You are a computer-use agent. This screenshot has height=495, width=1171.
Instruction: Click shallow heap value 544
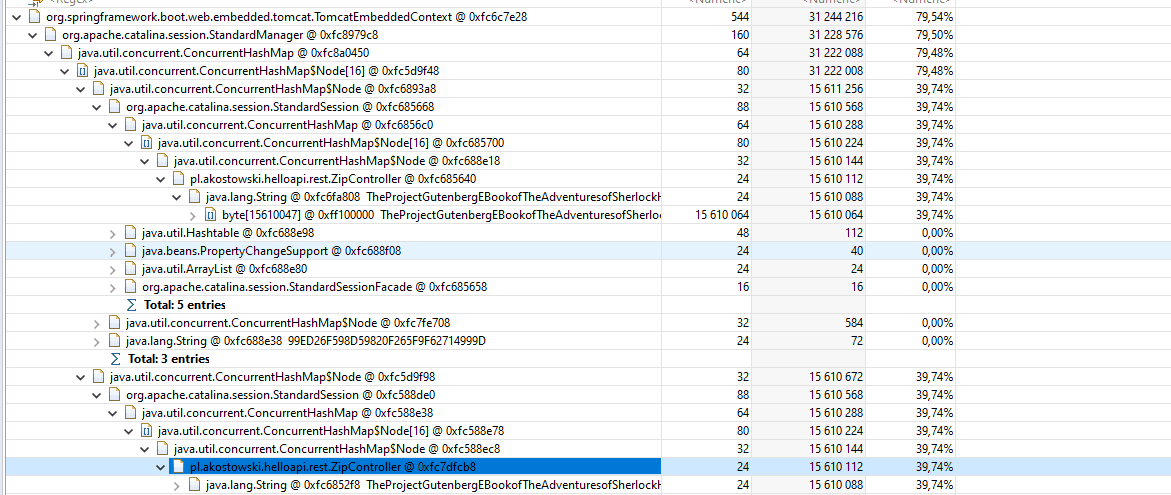click(x=741, y=16)
